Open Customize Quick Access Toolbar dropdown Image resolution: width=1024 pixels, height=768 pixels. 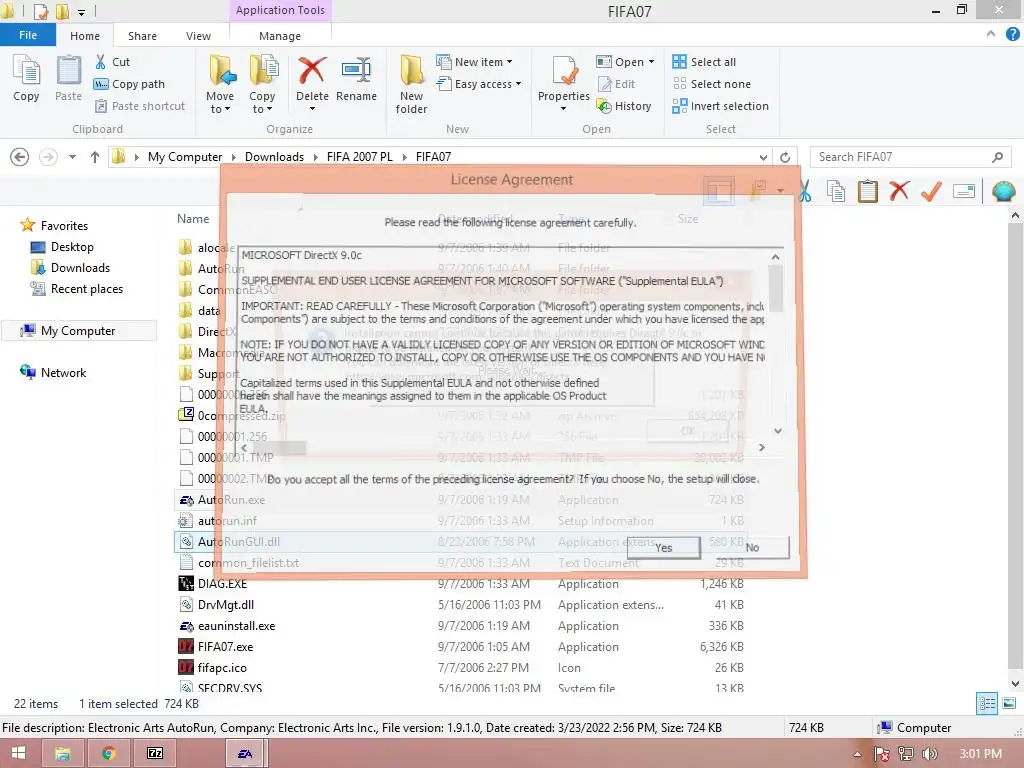(x=81, y=12)
